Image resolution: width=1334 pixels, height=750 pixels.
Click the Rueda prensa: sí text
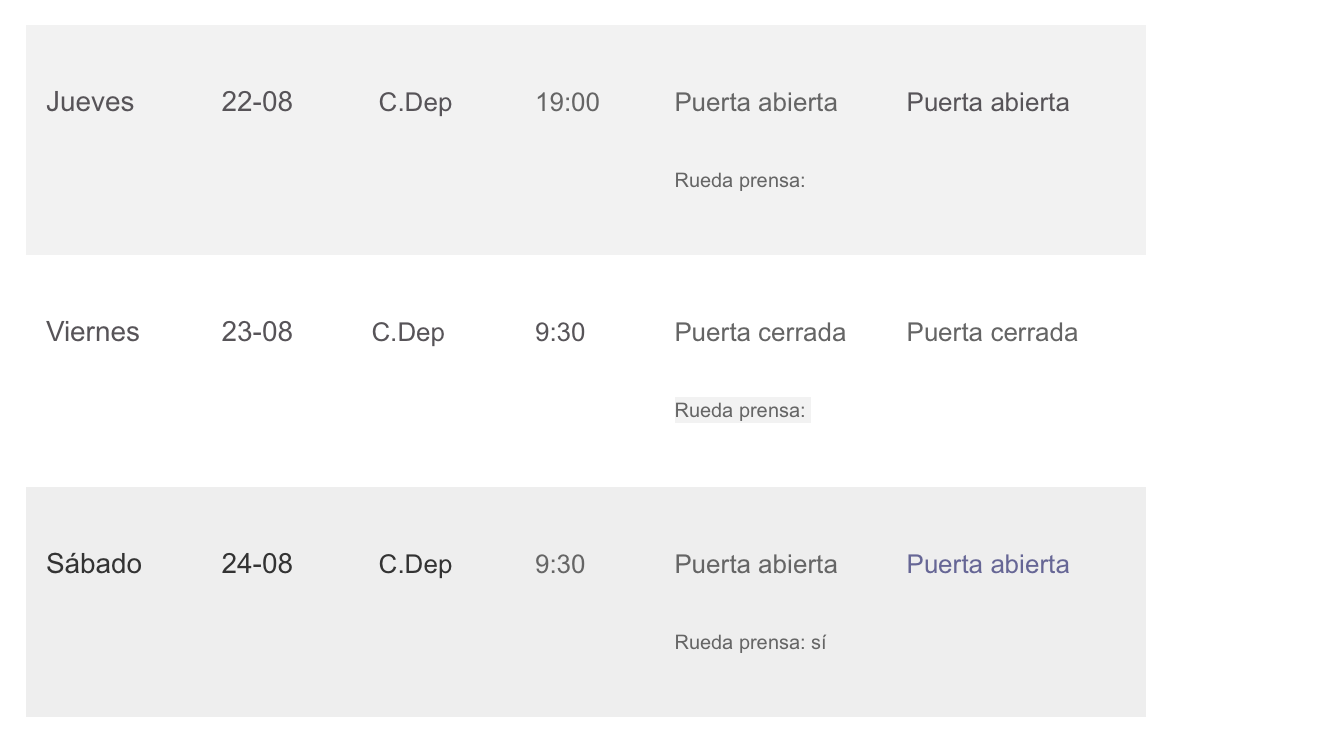750,643
